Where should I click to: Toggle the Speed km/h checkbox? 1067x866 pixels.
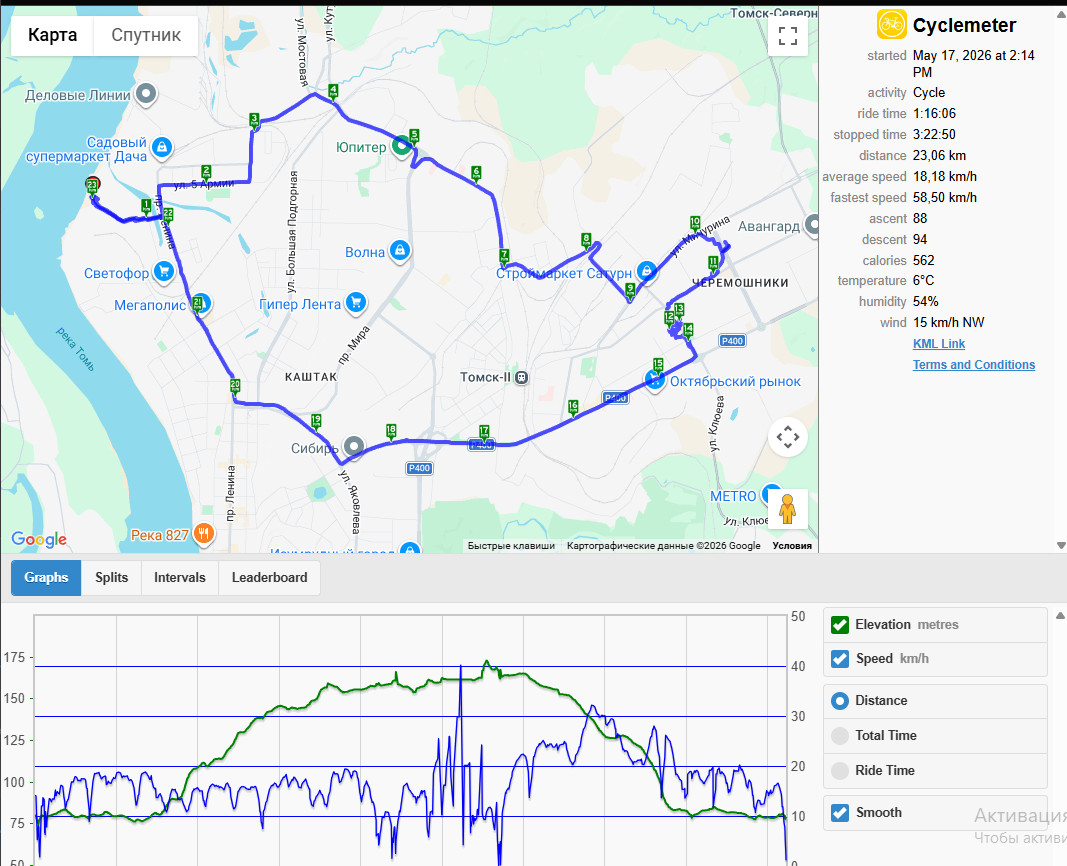(840, 659)
